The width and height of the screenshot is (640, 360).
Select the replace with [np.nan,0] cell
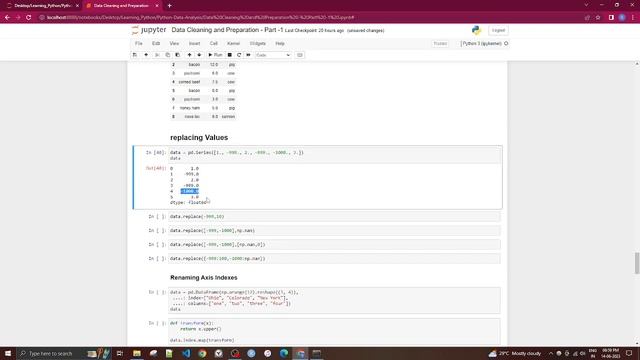tap(334, 244)
